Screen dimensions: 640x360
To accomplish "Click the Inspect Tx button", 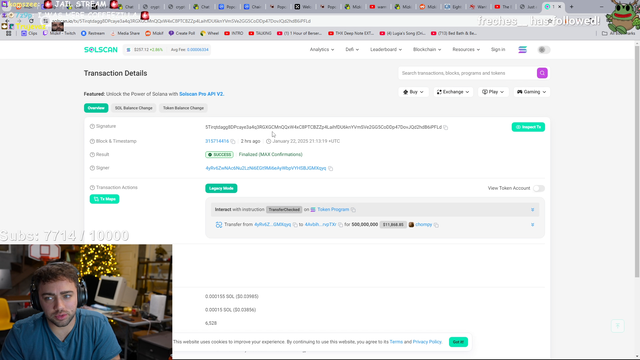I will click(528, 127).
